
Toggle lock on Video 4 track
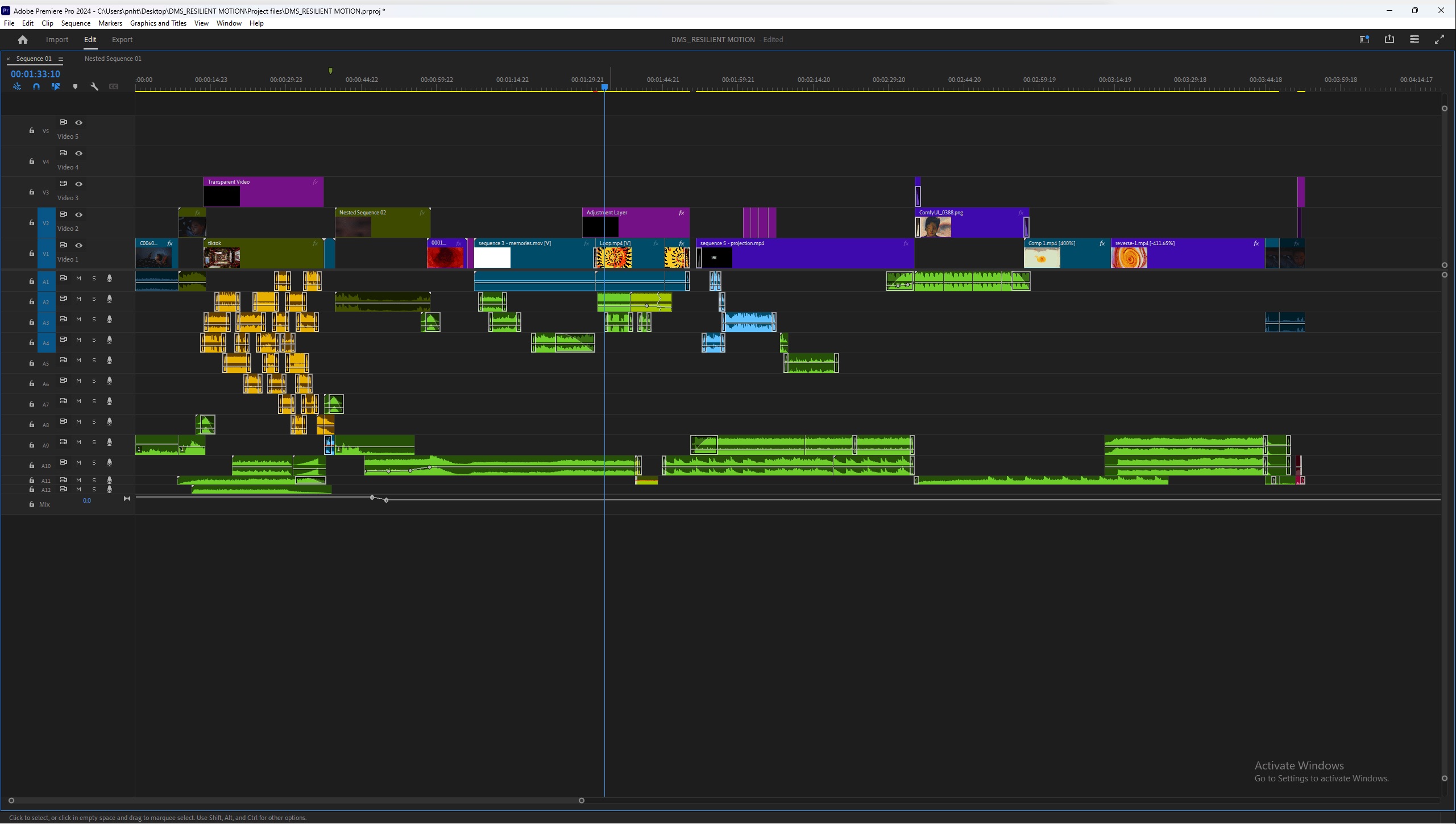point(32,162)
